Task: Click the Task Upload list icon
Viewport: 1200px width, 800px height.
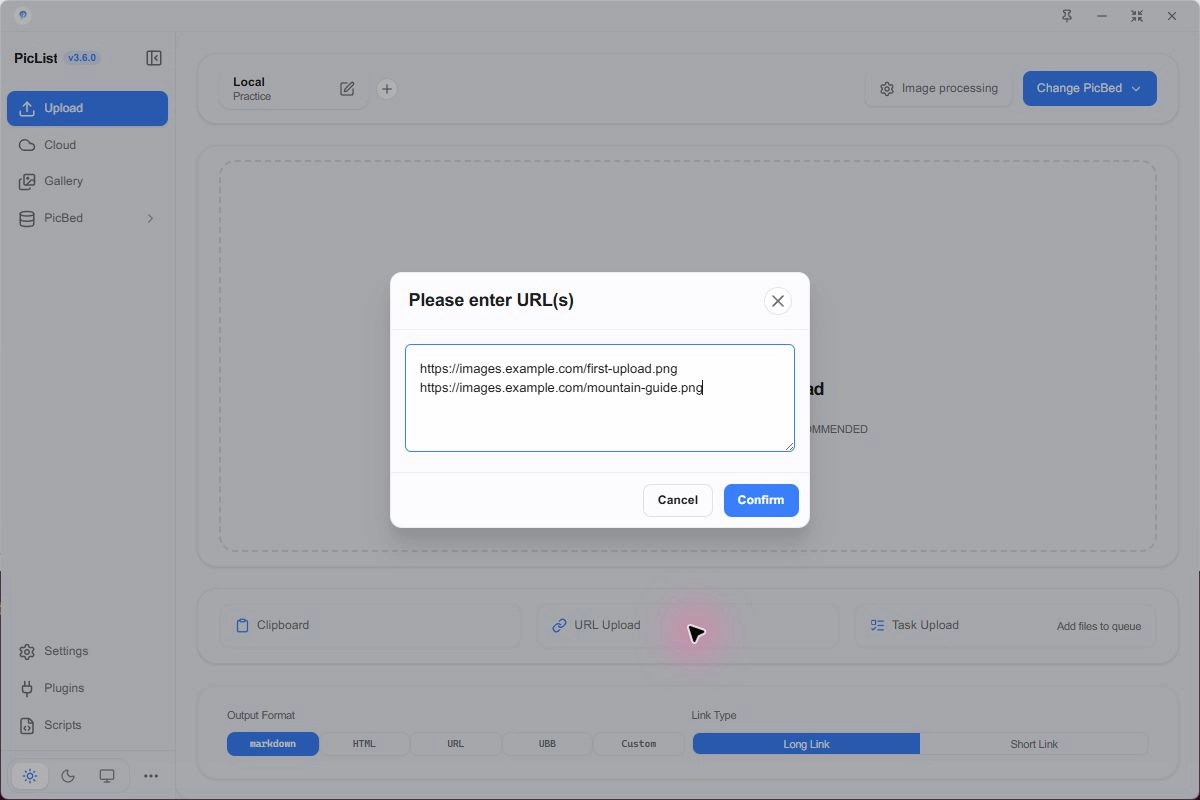Action: pos(877,625)
